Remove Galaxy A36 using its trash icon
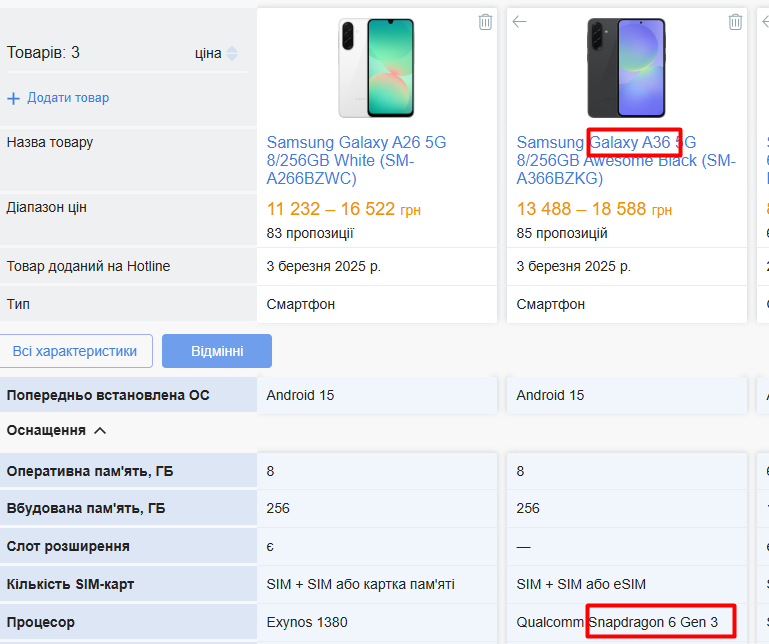Viewport: 769px width, 644px height. click(735, 22)
